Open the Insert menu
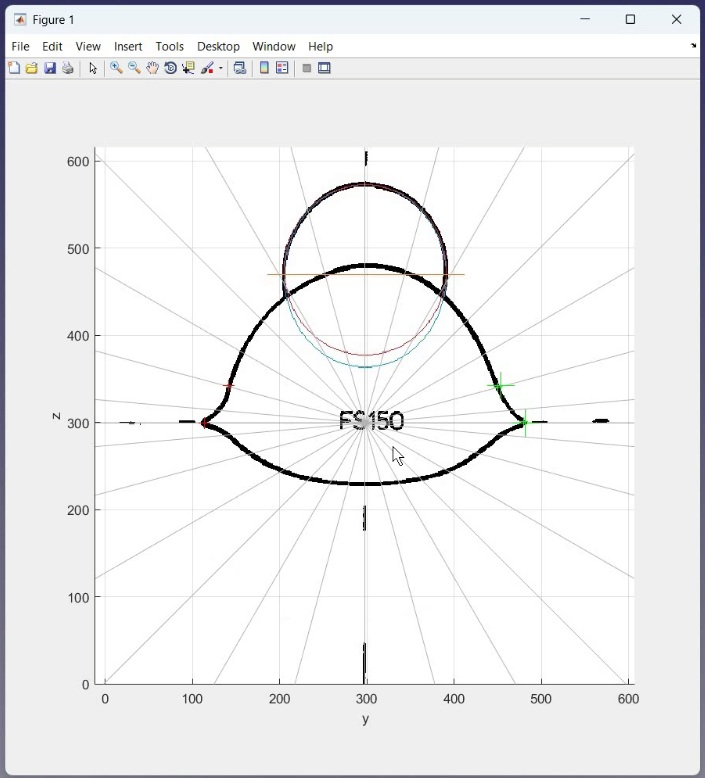 128,46
